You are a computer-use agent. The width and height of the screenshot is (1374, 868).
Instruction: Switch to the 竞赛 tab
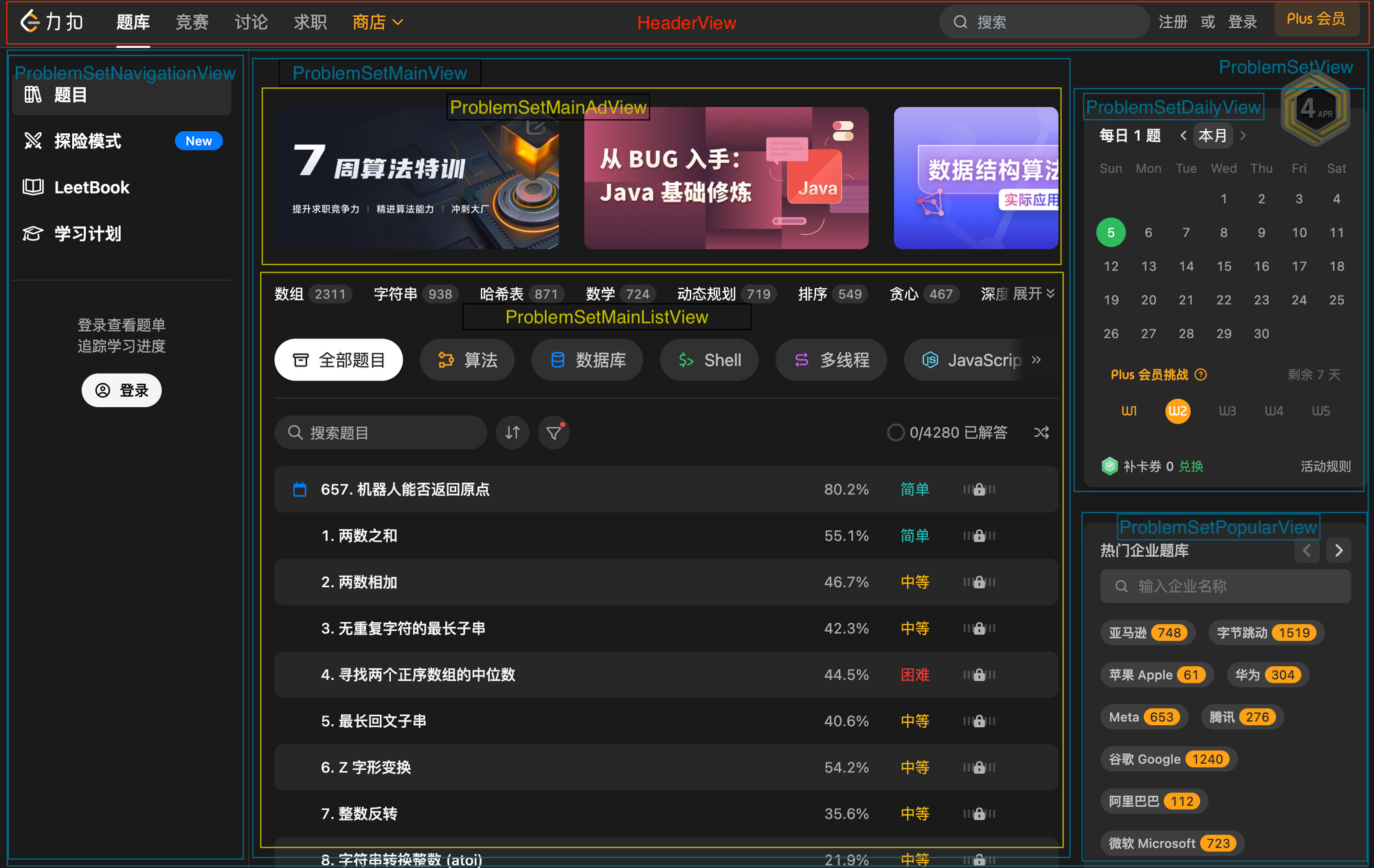tap(192, 23)
